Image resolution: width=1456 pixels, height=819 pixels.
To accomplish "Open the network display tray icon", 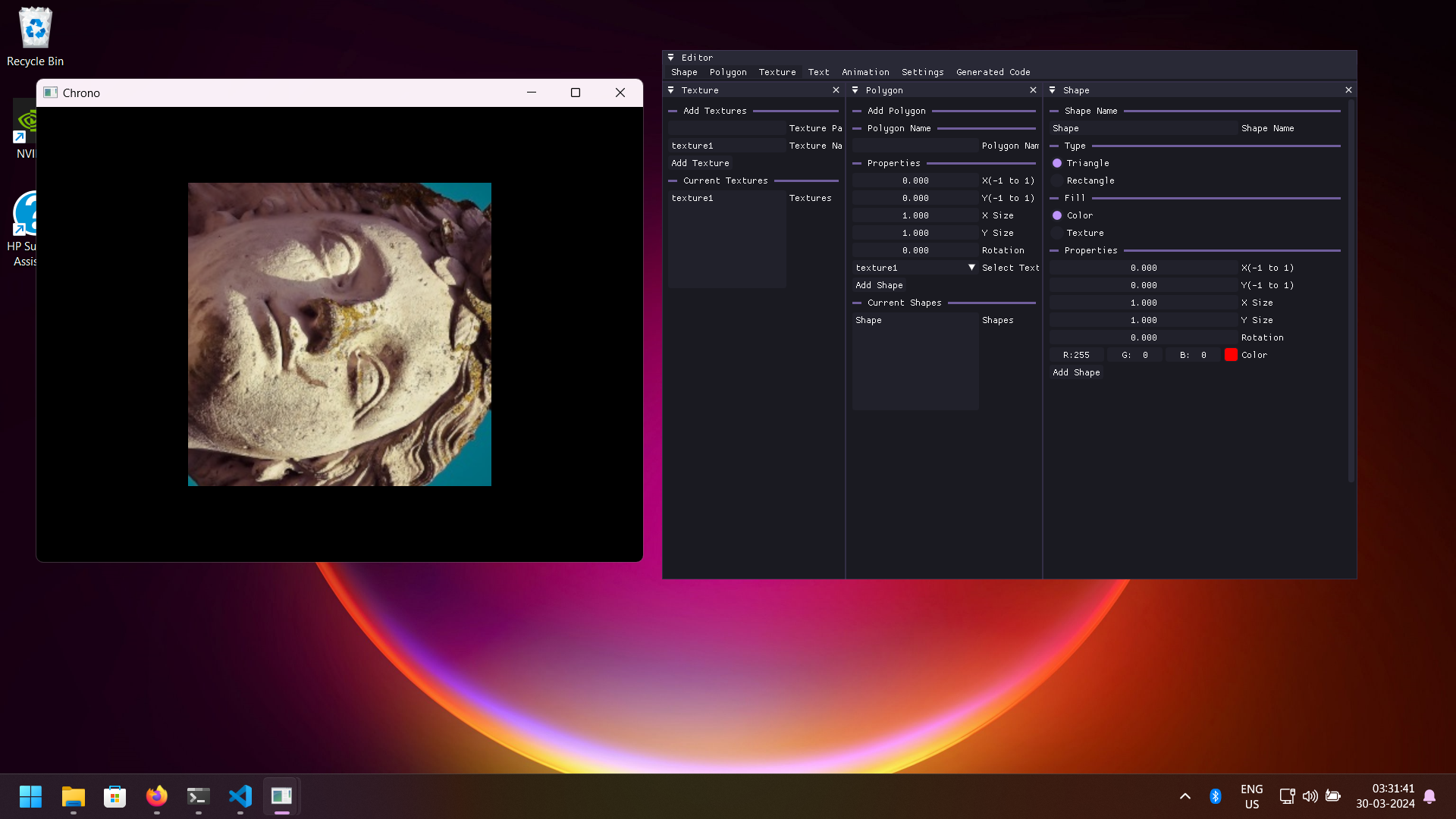I will 1287,796.
